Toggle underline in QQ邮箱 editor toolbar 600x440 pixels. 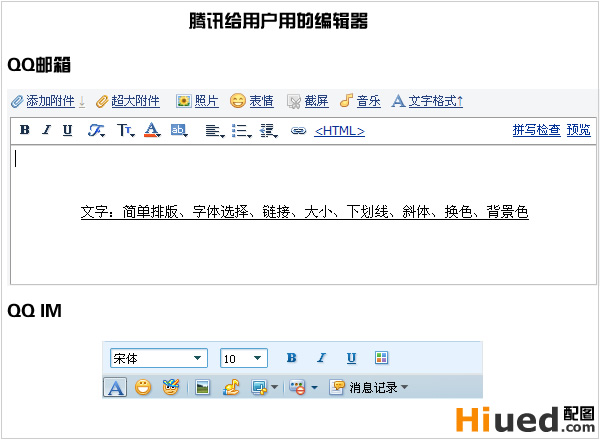click(x=67, y=130)
